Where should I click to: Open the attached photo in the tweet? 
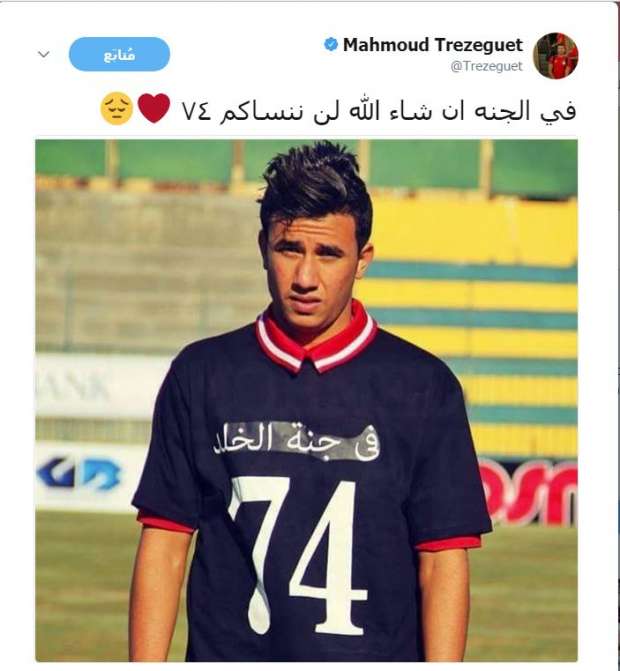[x=306, y=401]
